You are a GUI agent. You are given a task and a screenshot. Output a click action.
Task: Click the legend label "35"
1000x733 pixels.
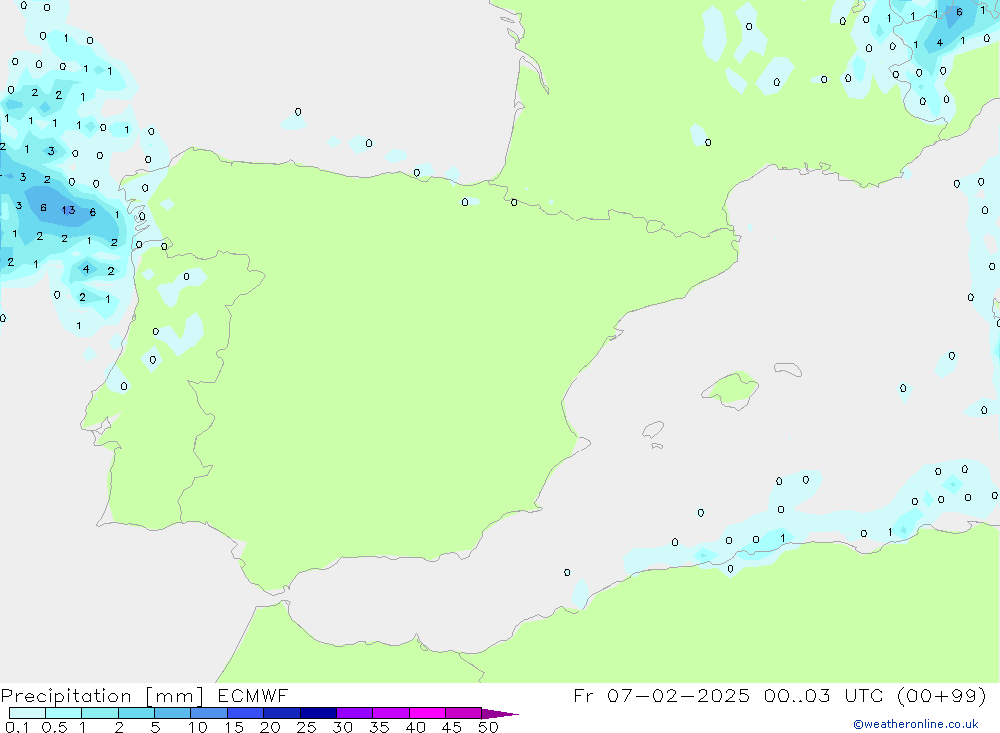tap(379, 727)
